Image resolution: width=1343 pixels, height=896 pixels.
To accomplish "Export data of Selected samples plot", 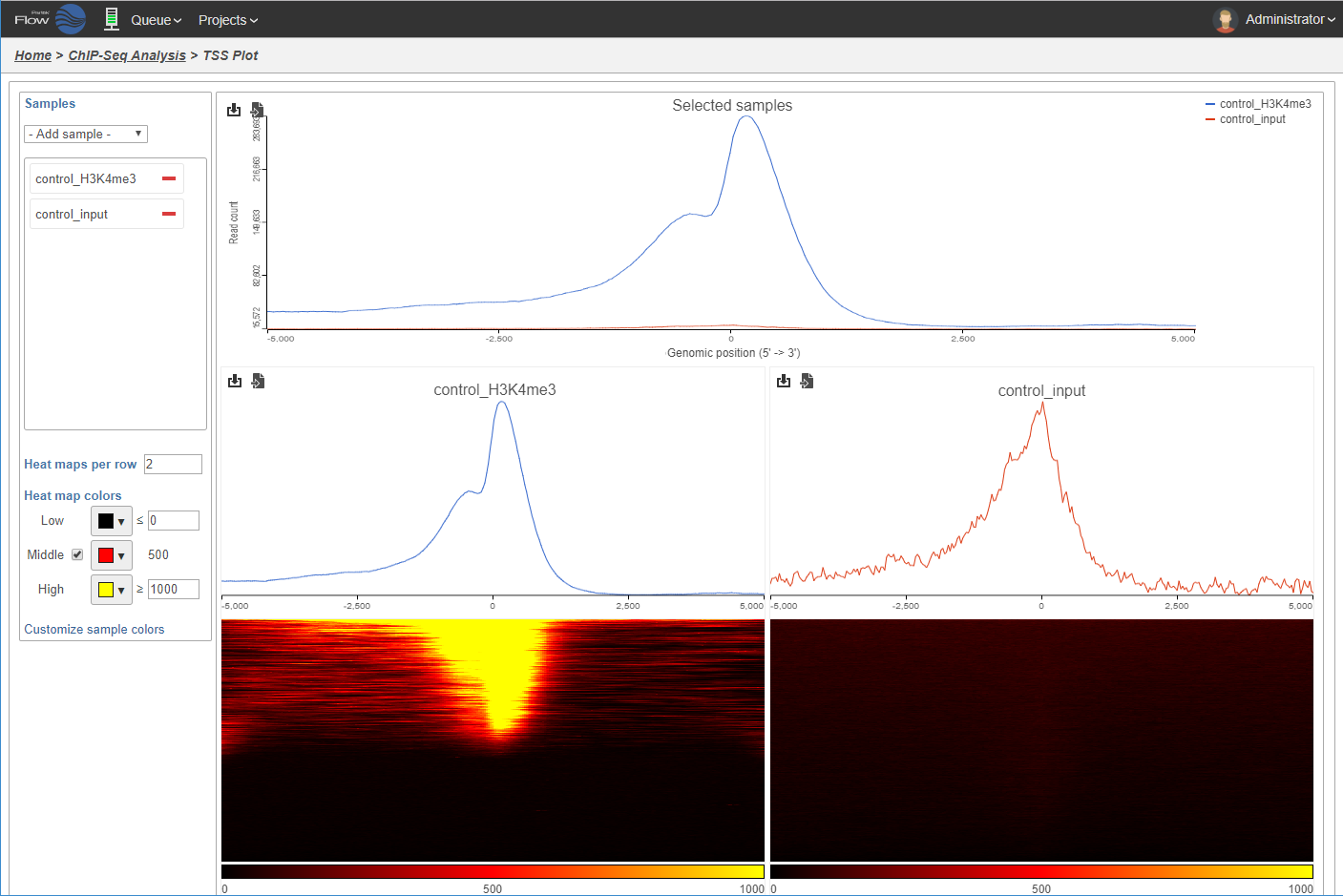I will click(258, 110).
